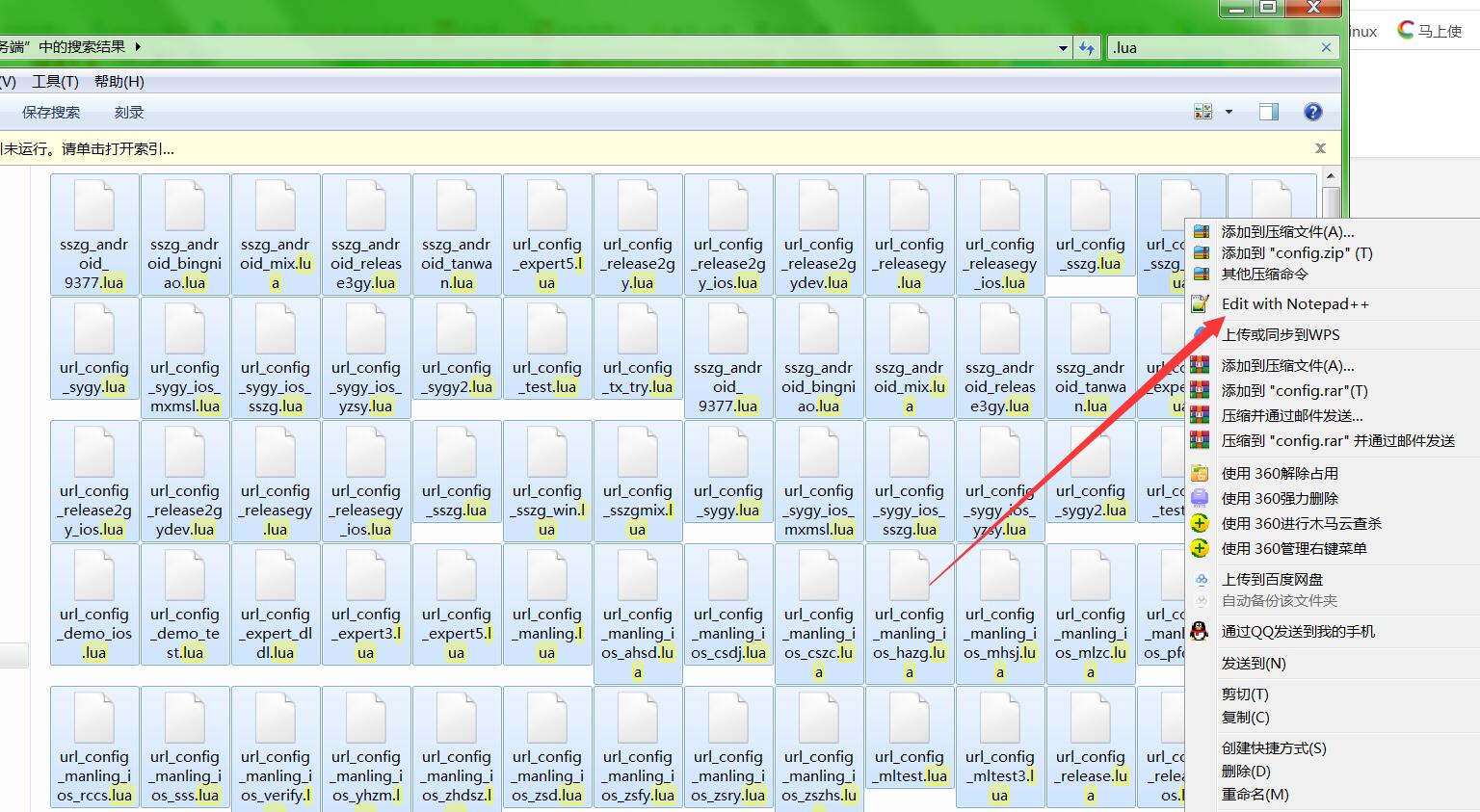The width and height of the screenshot is (1480, 812).
Task: Click the address bar refresh icon
Action: [x=1088, y=47]
